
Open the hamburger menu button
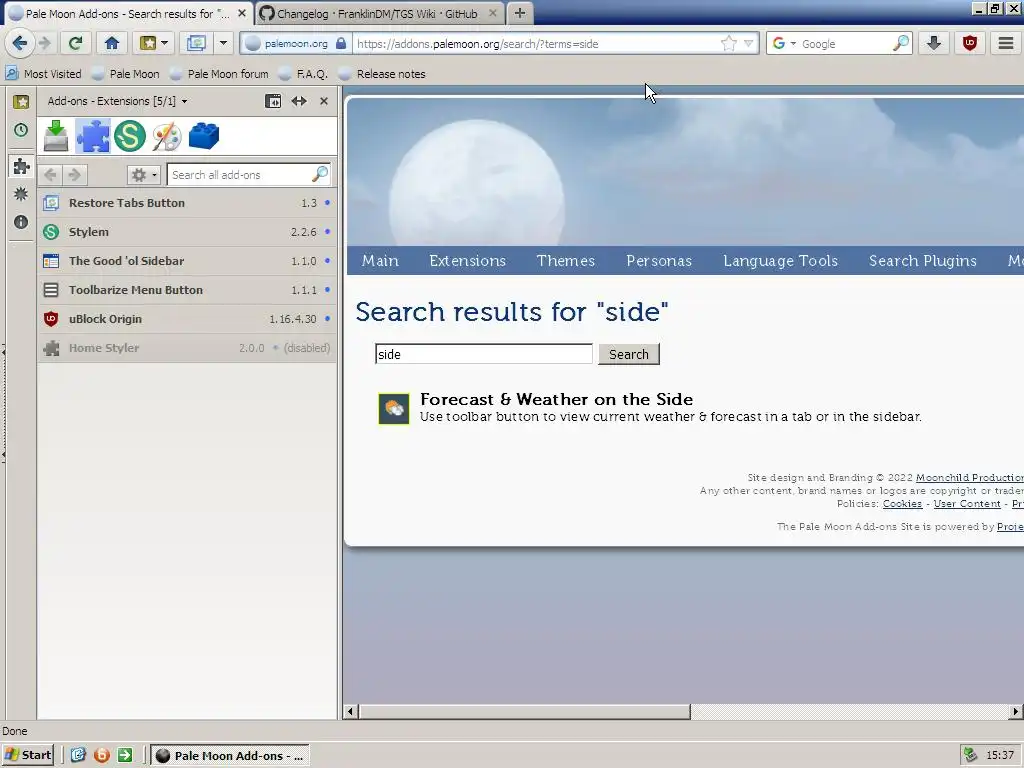pos(1006,44)
